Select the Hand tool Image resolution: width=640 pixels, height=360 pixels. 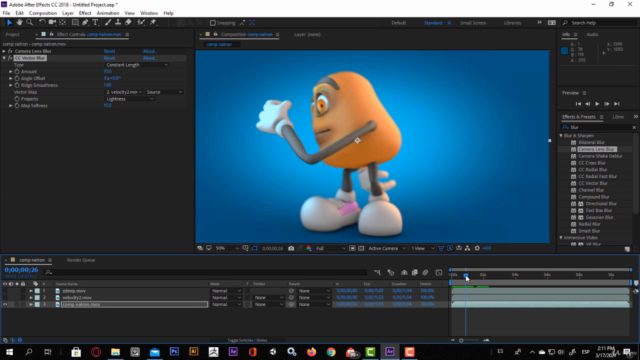(19, 22)
